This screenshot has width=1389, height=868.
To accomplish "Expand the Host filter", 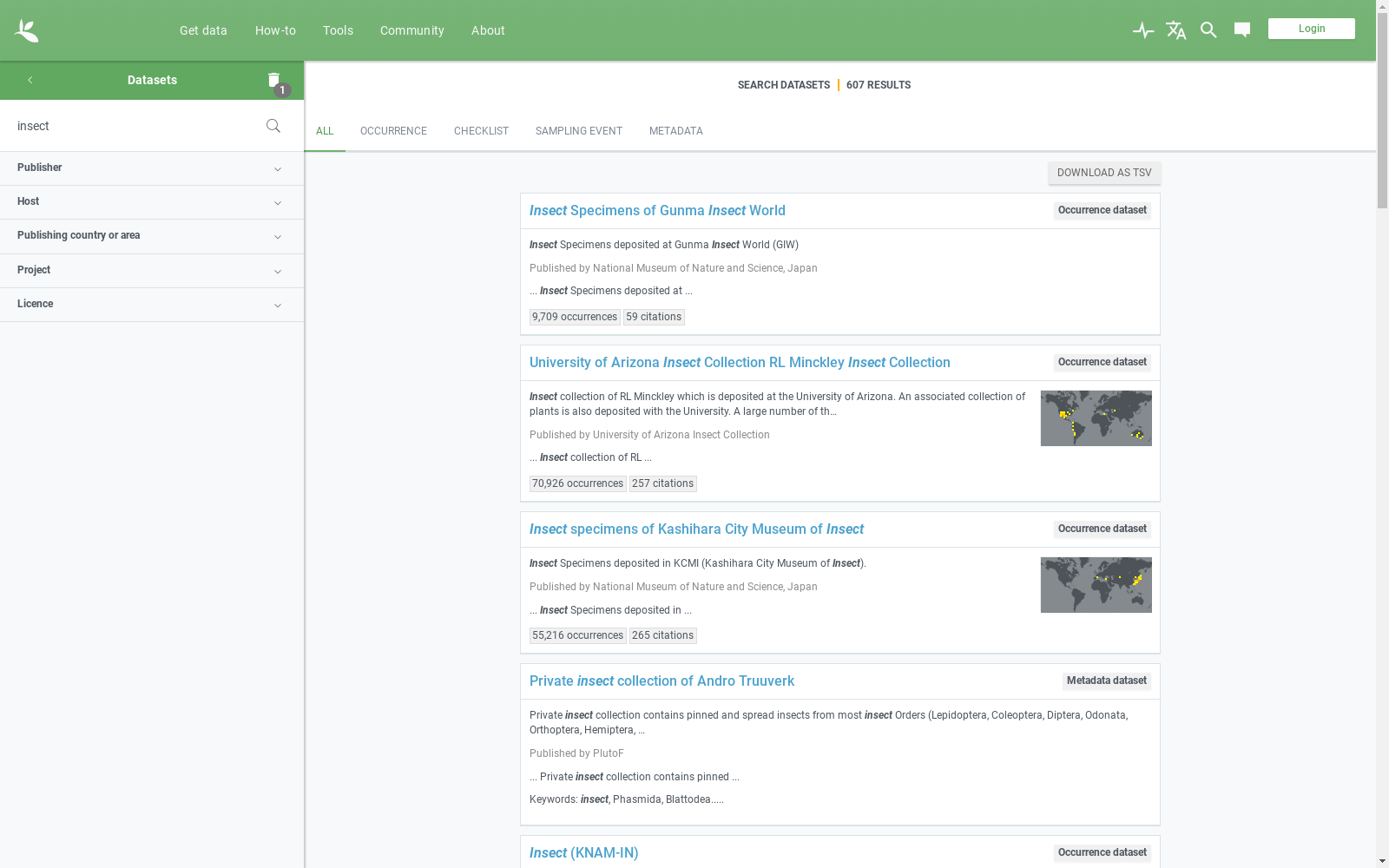I will (x=152, y=202).
